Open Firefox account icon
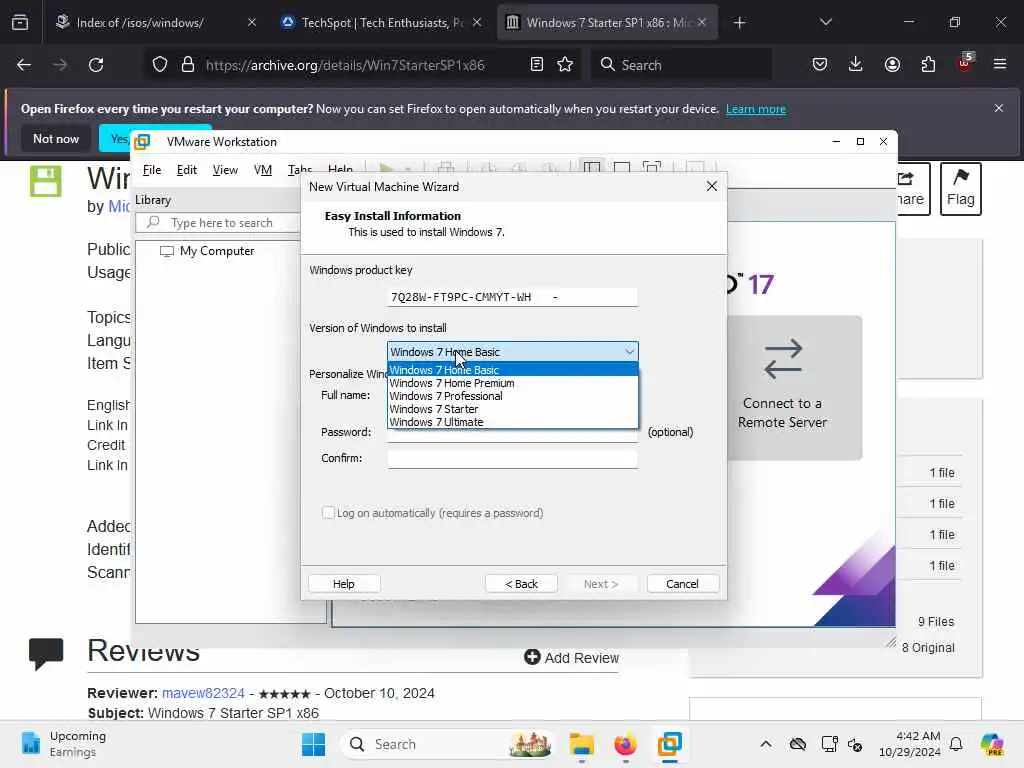The height and width of the screenshot is (768, 1024). [x=892, y=65]
